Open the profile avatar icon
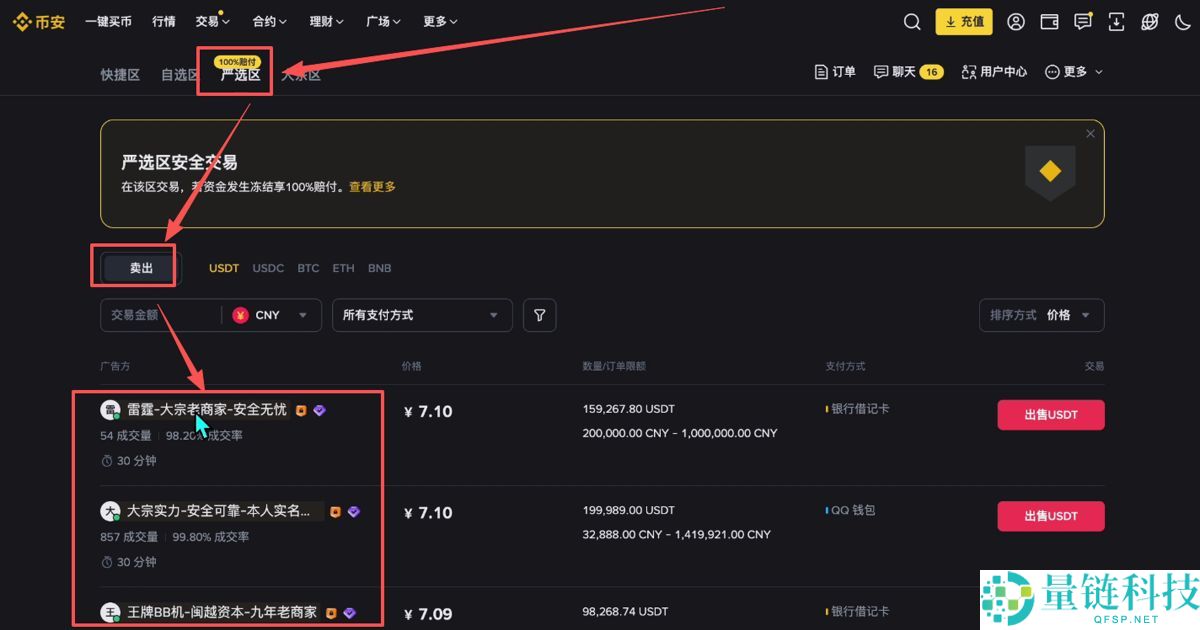Screen dimensions: 1200x630 point(1015,21)
